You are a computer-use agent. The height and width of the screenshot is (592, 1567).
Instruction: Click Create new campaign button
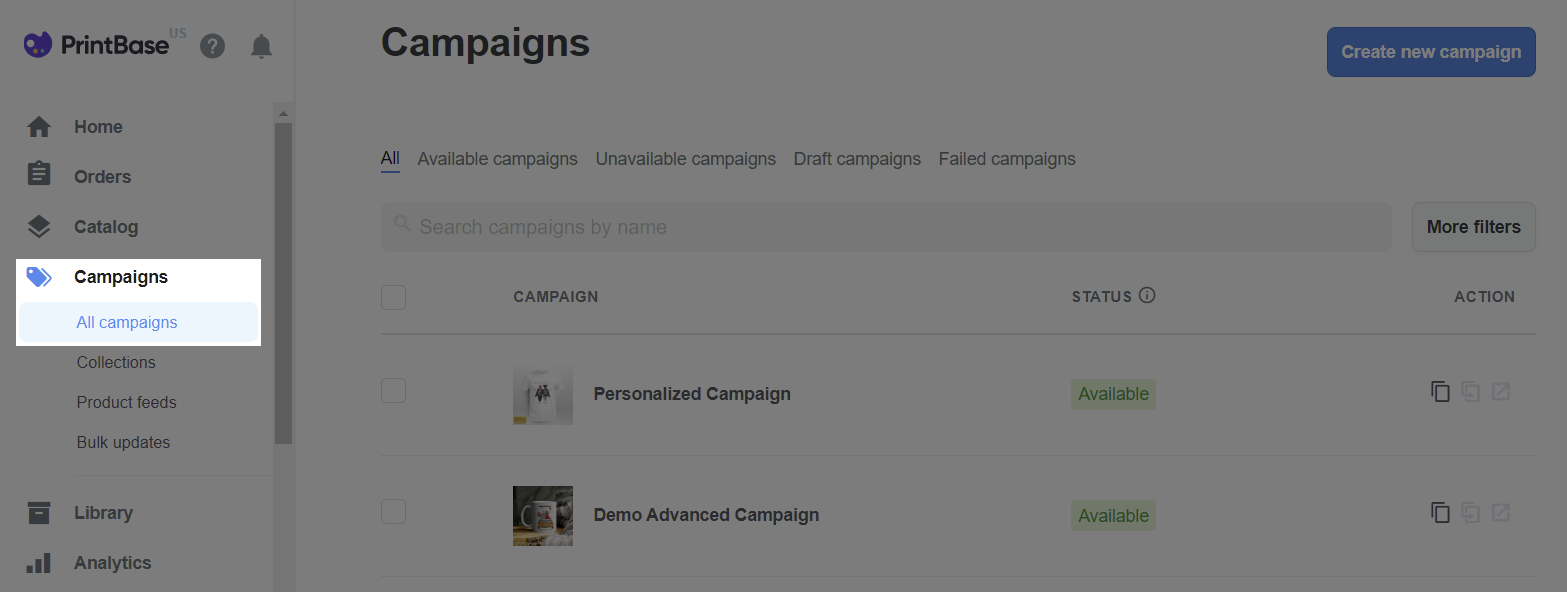(1431, 52)
